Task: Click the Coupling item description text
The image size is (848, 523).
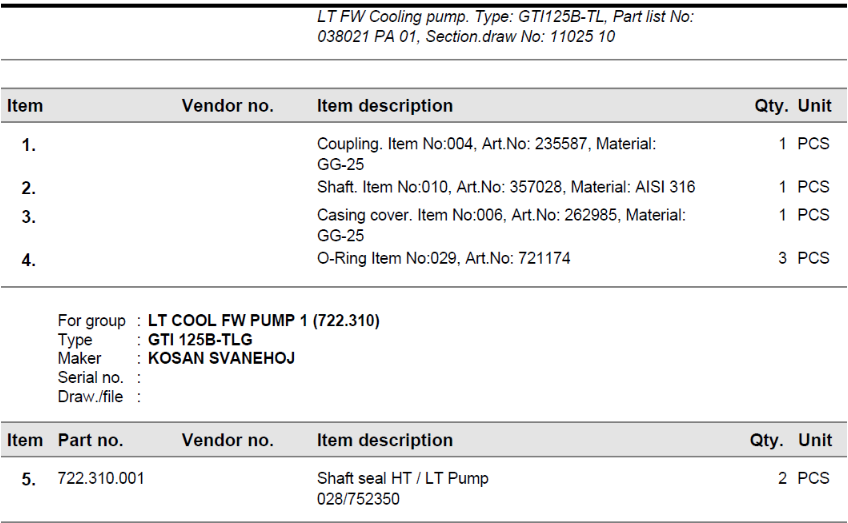Action: point(486,144)
